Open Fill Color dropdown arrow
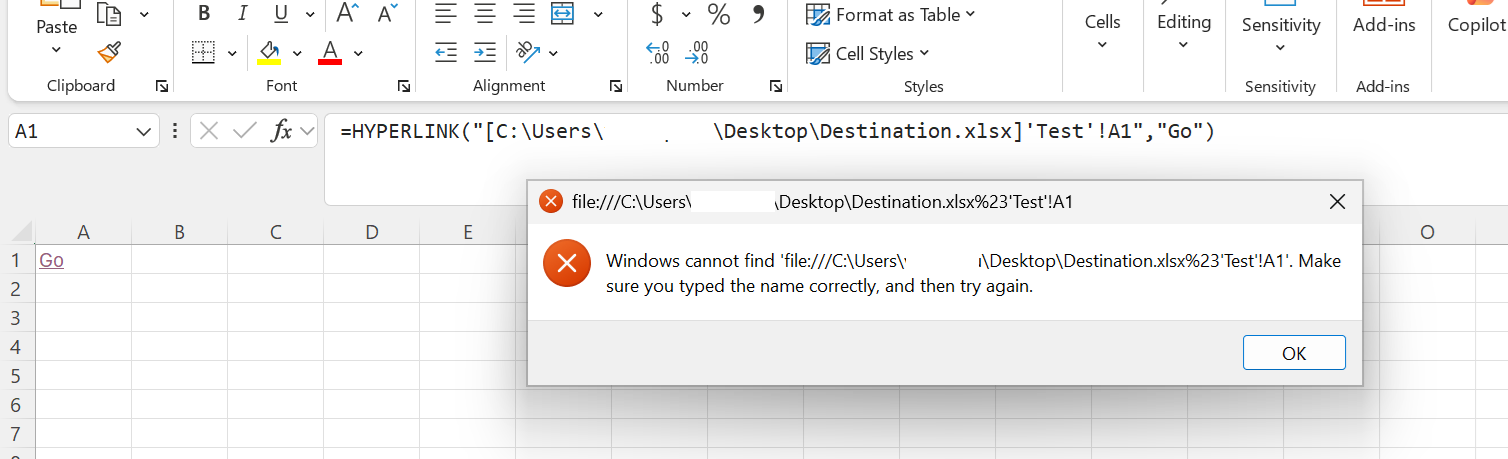Screen dimensions: 1508x459 (x=297, y=52)
